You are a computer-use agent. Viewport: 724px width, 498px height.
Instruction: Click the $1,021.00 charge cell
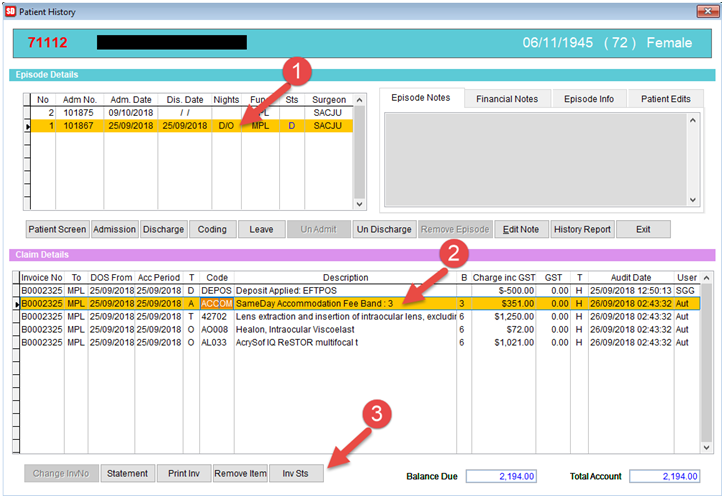[504, 342]
